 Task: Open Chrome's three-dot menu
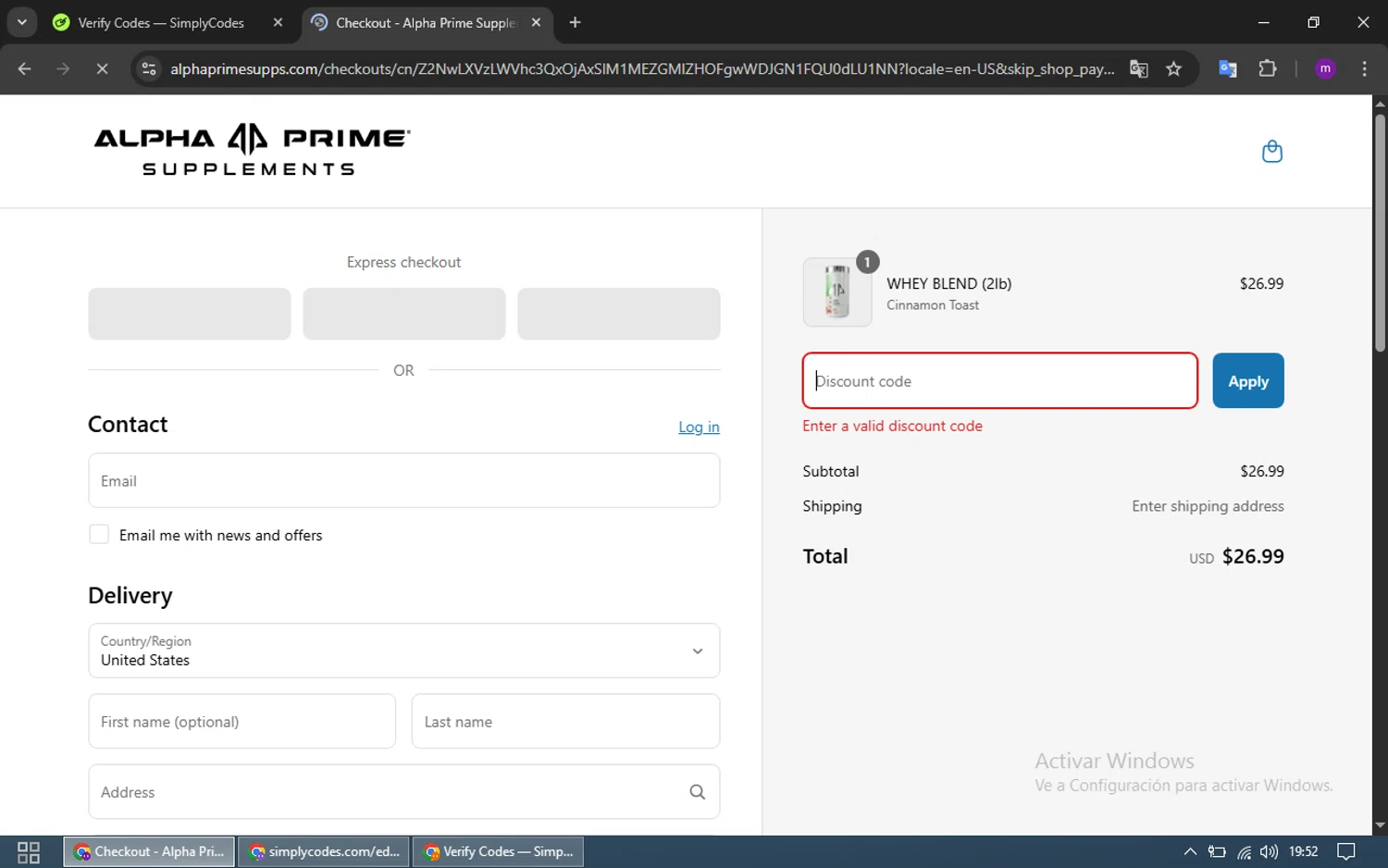(1364, 68)
